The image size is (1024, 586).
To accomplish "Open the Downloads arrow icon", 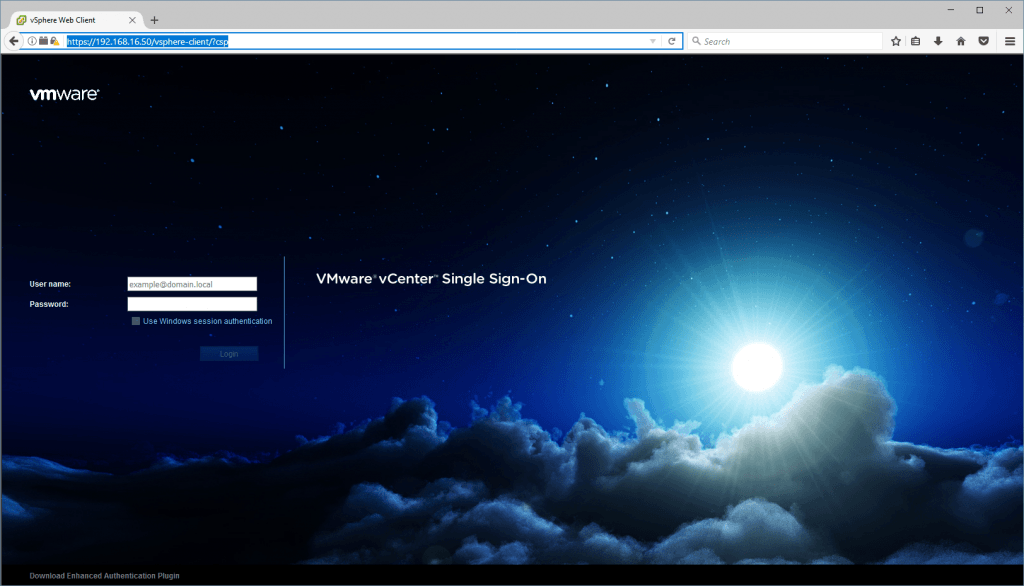I will tap(938, 41).
